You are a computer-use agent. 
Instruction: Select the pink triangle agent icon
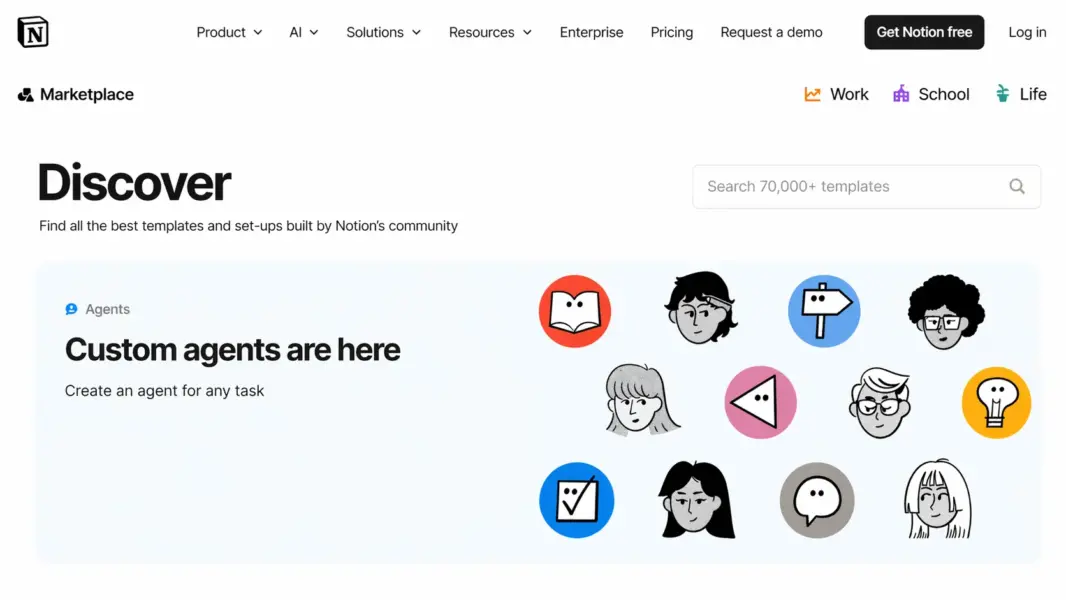click(760, 402)
